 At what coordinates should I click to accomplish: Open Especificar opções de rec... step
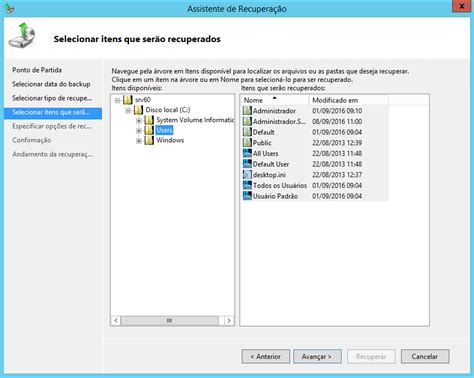pos(52,126)
